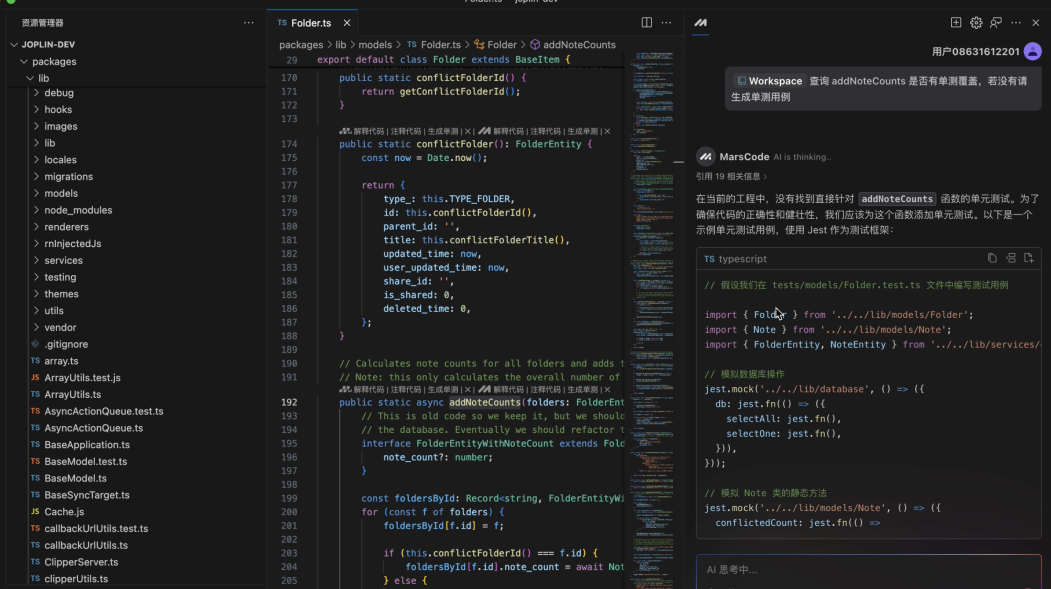
Task: Click addNoteCounts in the breadcrumb
Action: pyautogui.click(x=579, y=45)
